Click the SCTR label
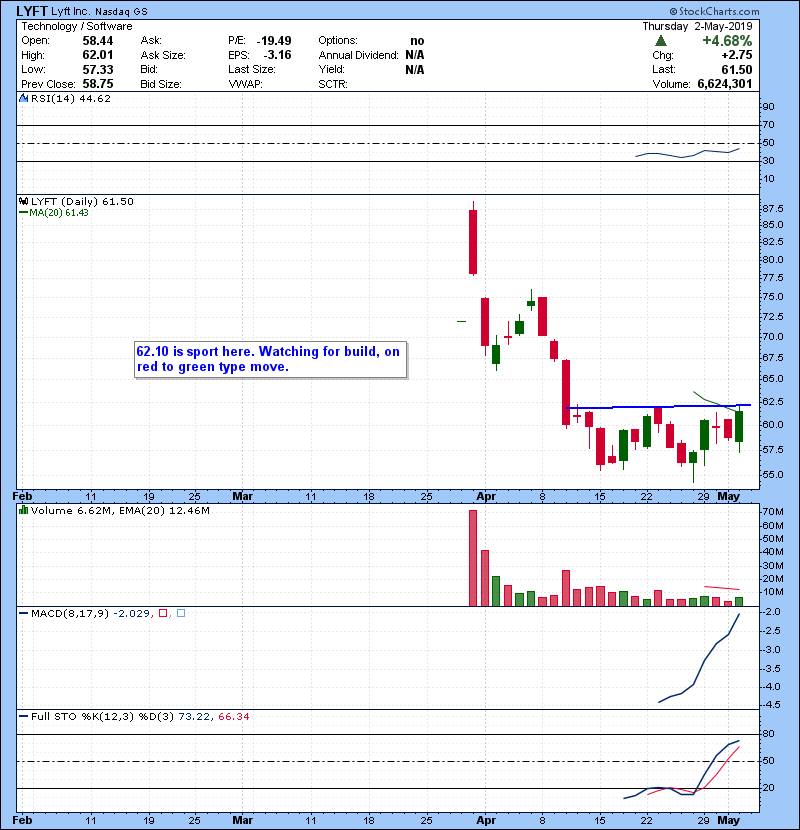The height and width of the screenshot is (830, 800). [x=333, y=84]
